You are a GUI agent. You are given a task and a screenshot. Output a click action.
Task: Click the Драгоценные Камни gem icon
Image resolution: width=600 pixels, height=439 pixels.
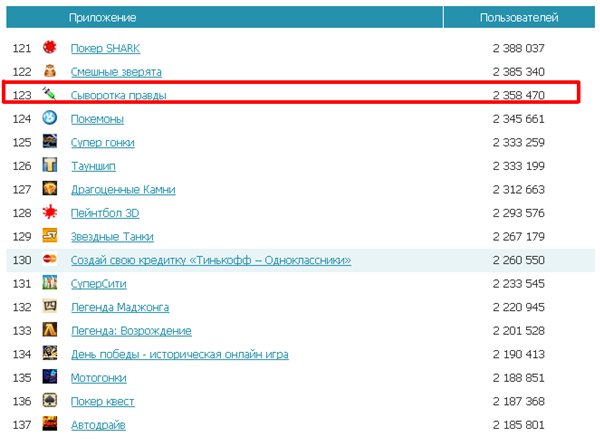[x=50, y=189]
